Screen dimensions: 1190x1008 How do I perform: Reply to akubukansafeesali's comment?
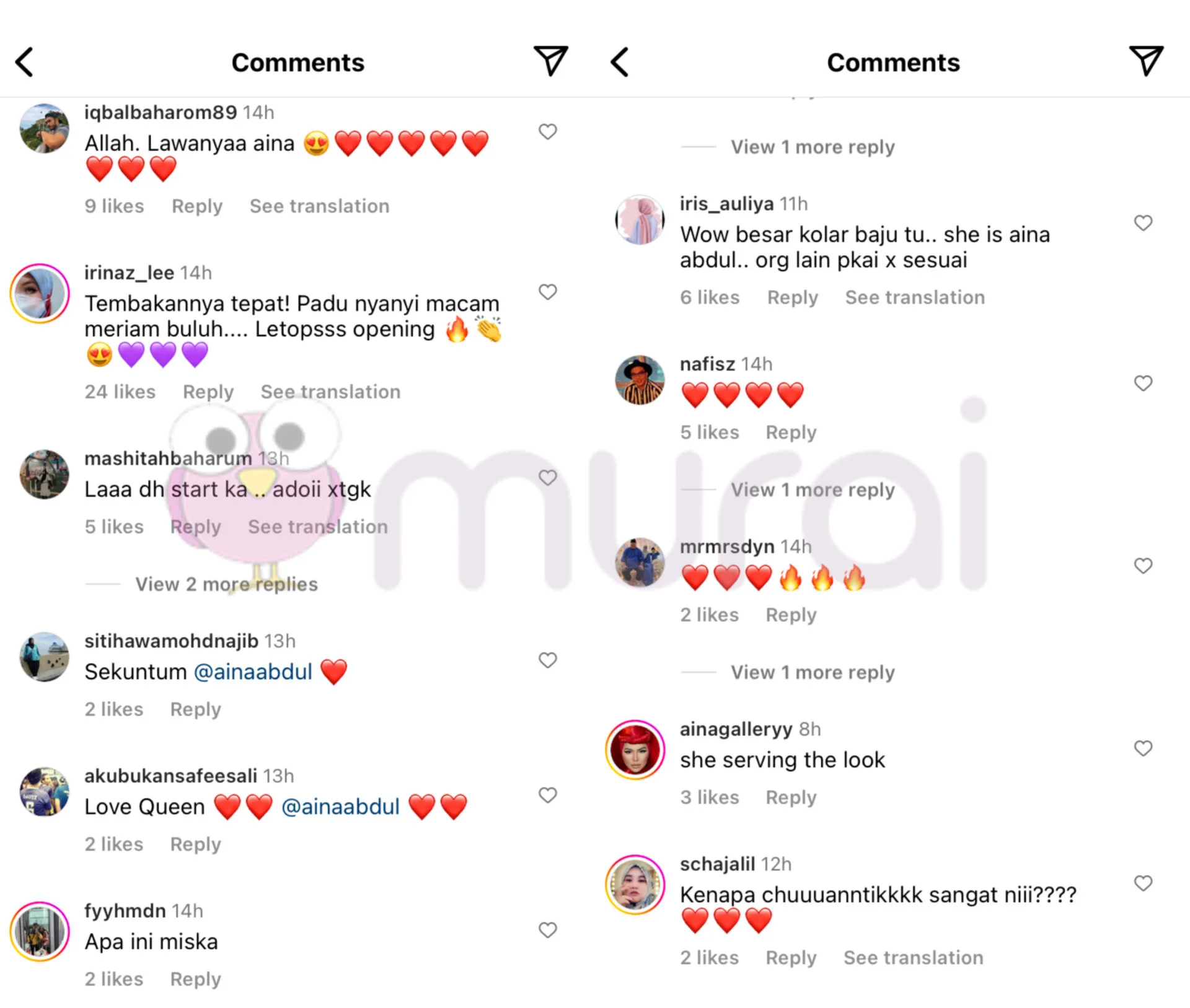click(x=195, y=844)
